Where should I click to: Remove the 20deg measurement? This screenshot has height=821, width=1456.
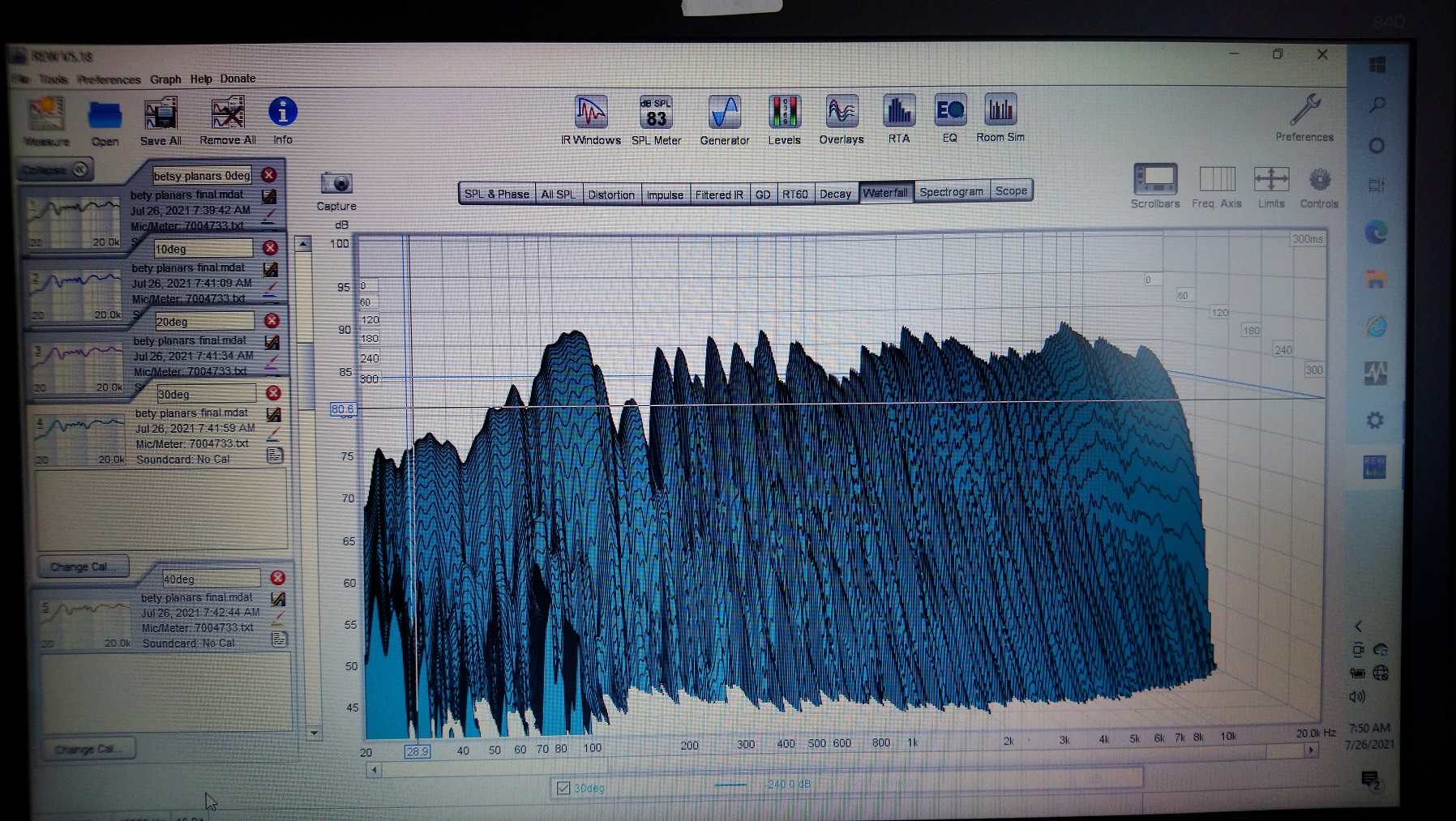click(272, 320)
